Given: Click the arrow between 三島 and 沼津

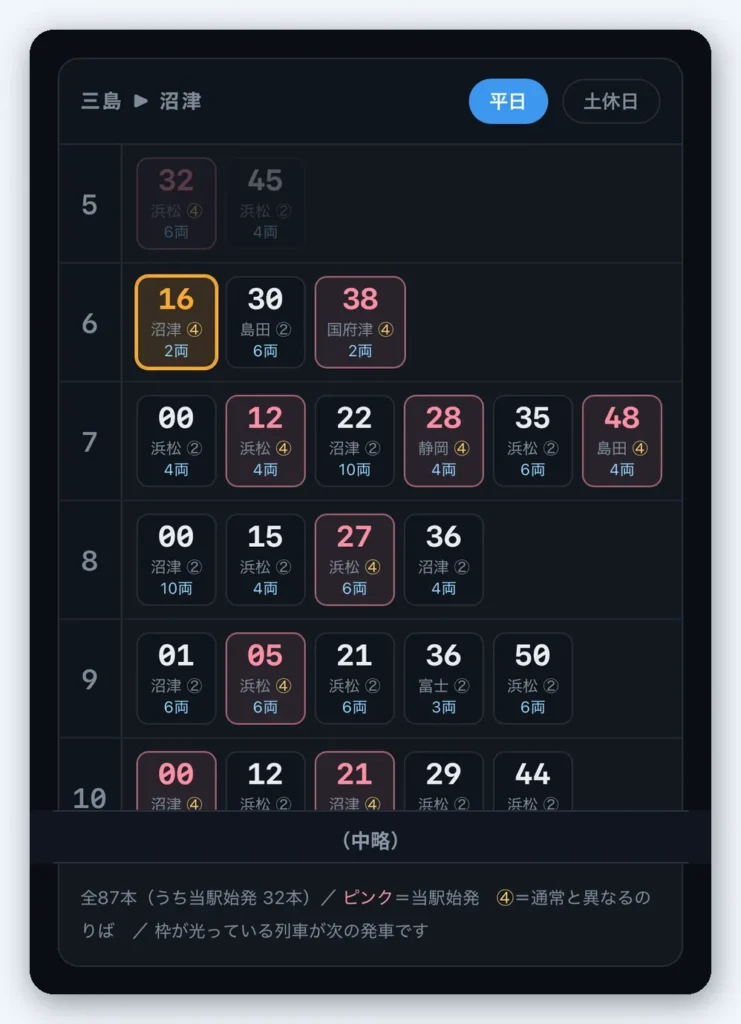Looking at the screenshot, I should 141,101.
